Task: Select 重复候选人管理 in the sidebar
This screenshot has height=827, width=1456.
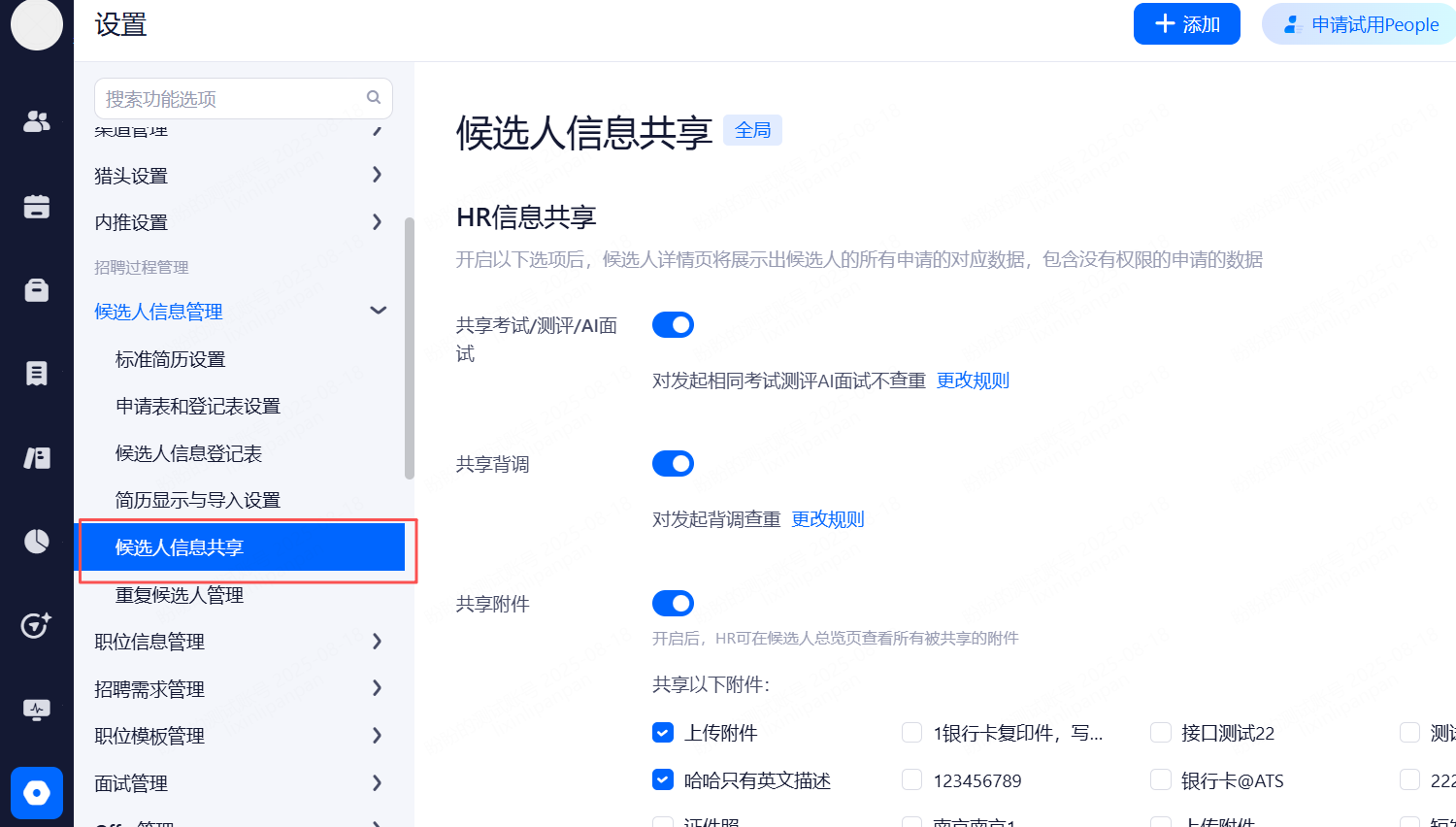Action: 180,595
